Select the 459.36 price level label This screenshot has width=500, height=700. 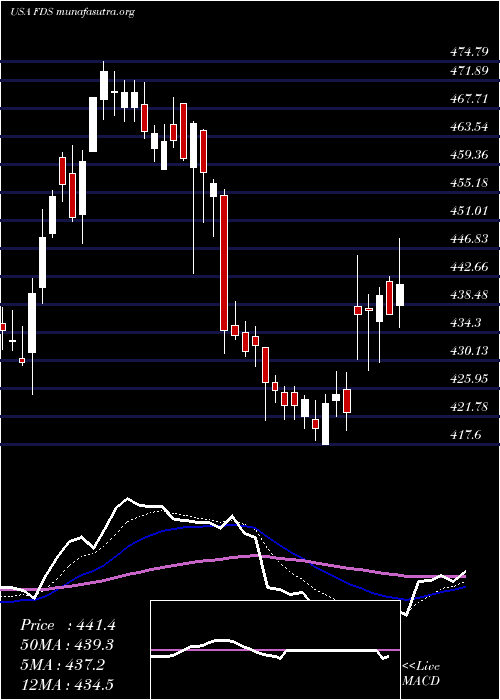(469, 155)
